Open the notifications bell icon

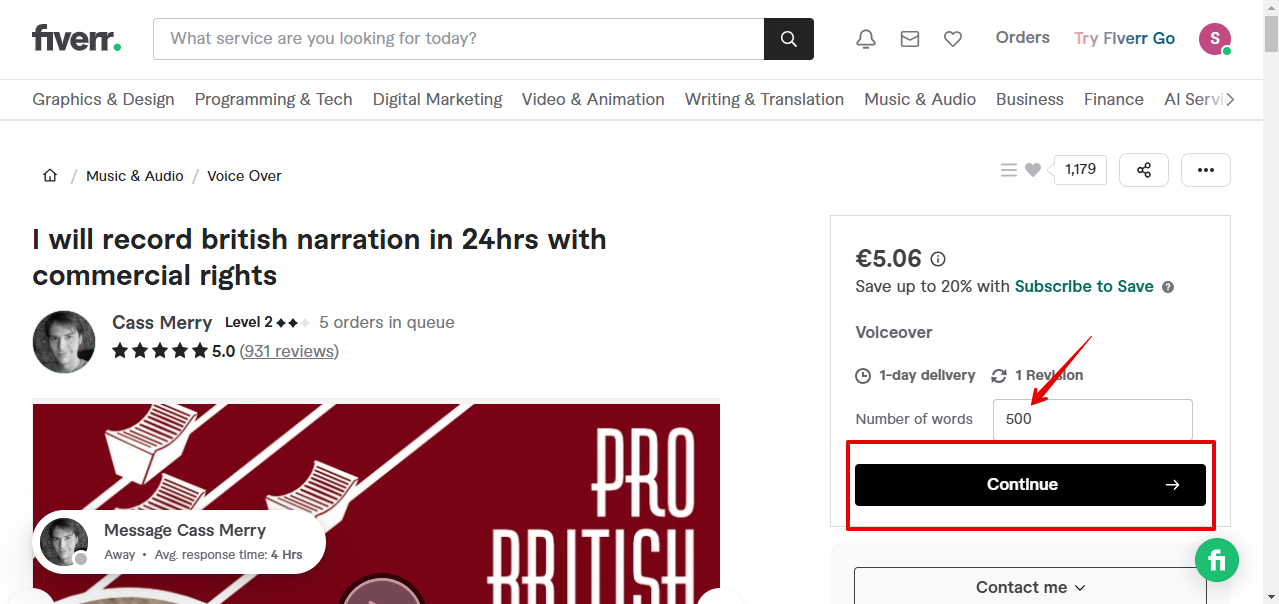click(x=865, y=38)
